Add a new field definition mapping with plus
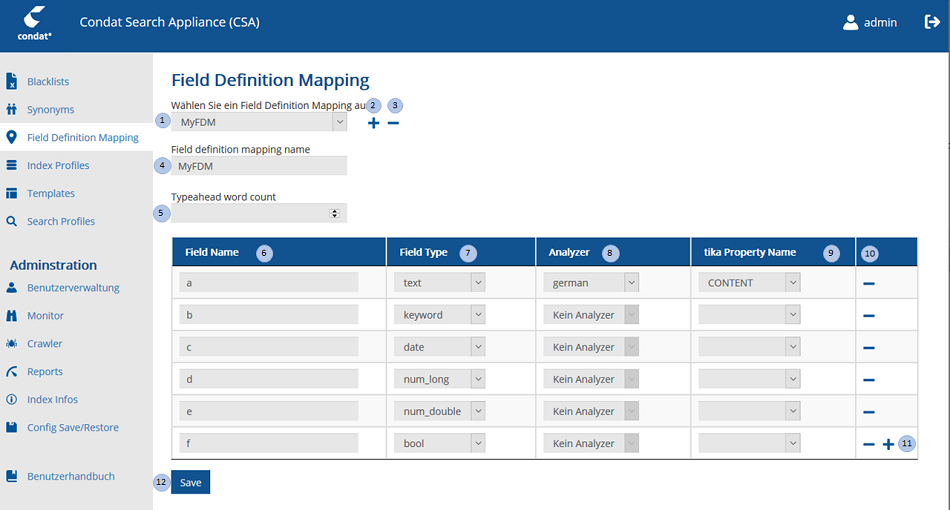950x510 pixels. (x=374, y=123)
